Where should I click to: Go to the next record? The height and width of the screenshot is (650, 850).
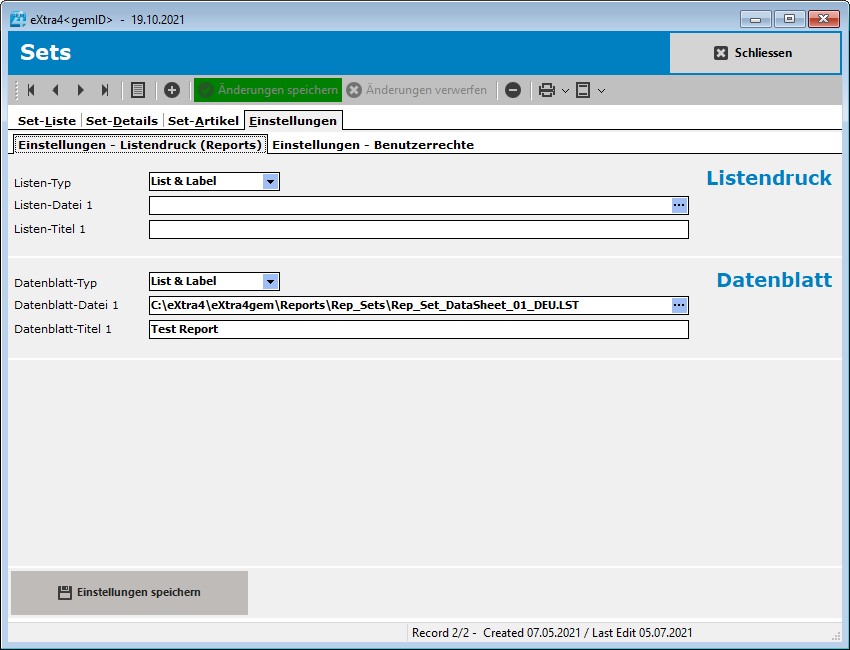pyautogui.click(x=80, y=90)
